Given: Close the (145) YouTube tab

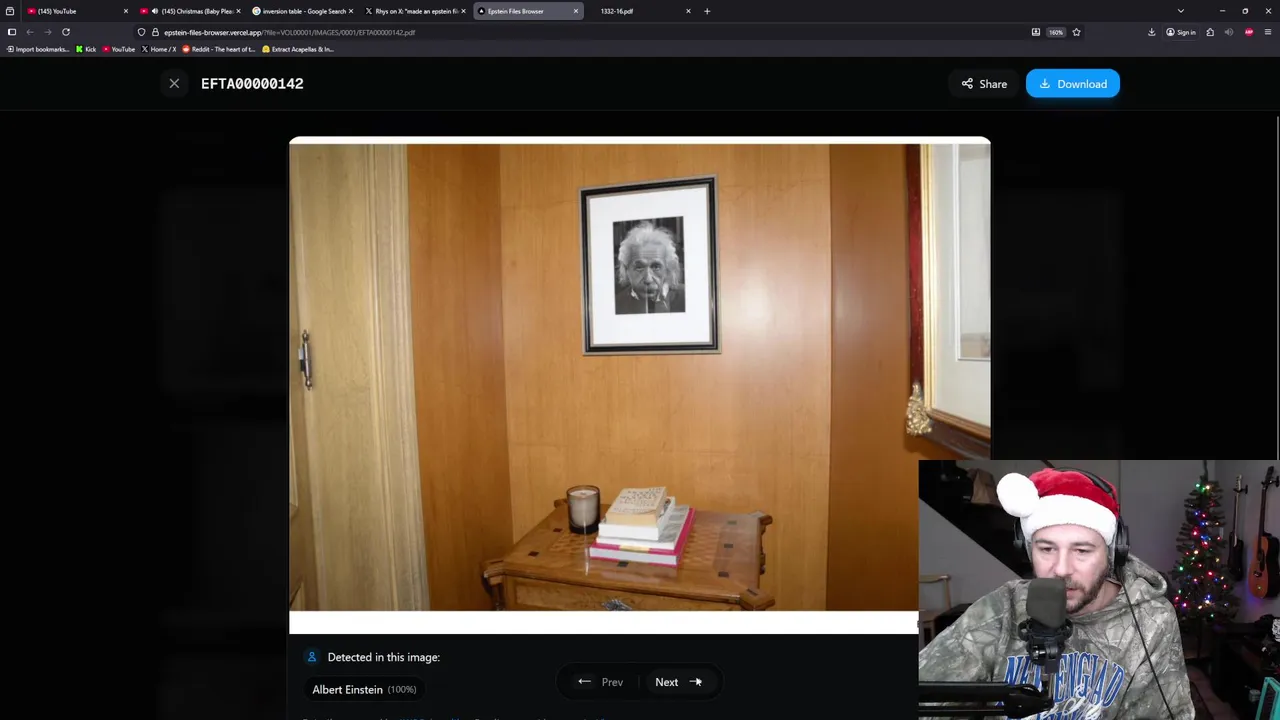Looking at the screenshot, I should 125,11.
